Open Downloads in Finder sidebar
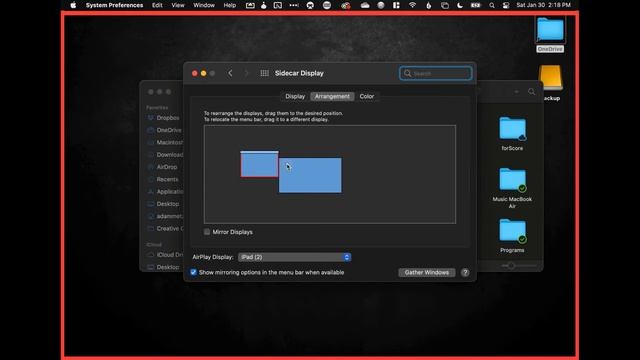The width and height of the screenshot is (640, 360). click(x=164, y=155)
